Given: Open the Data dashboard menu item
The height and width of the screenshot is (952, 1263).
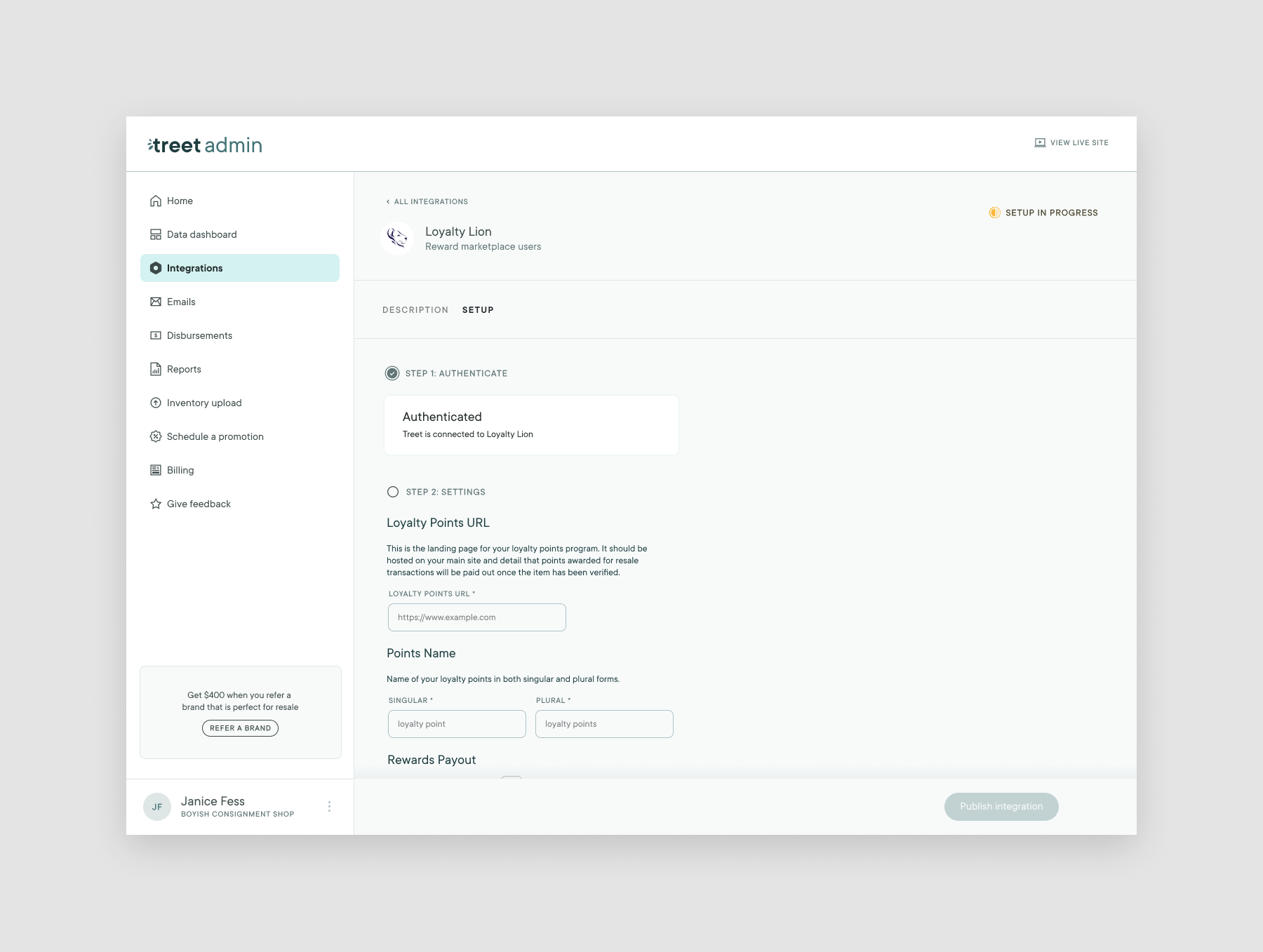Looking at the screenshot, I should [240, 234].
